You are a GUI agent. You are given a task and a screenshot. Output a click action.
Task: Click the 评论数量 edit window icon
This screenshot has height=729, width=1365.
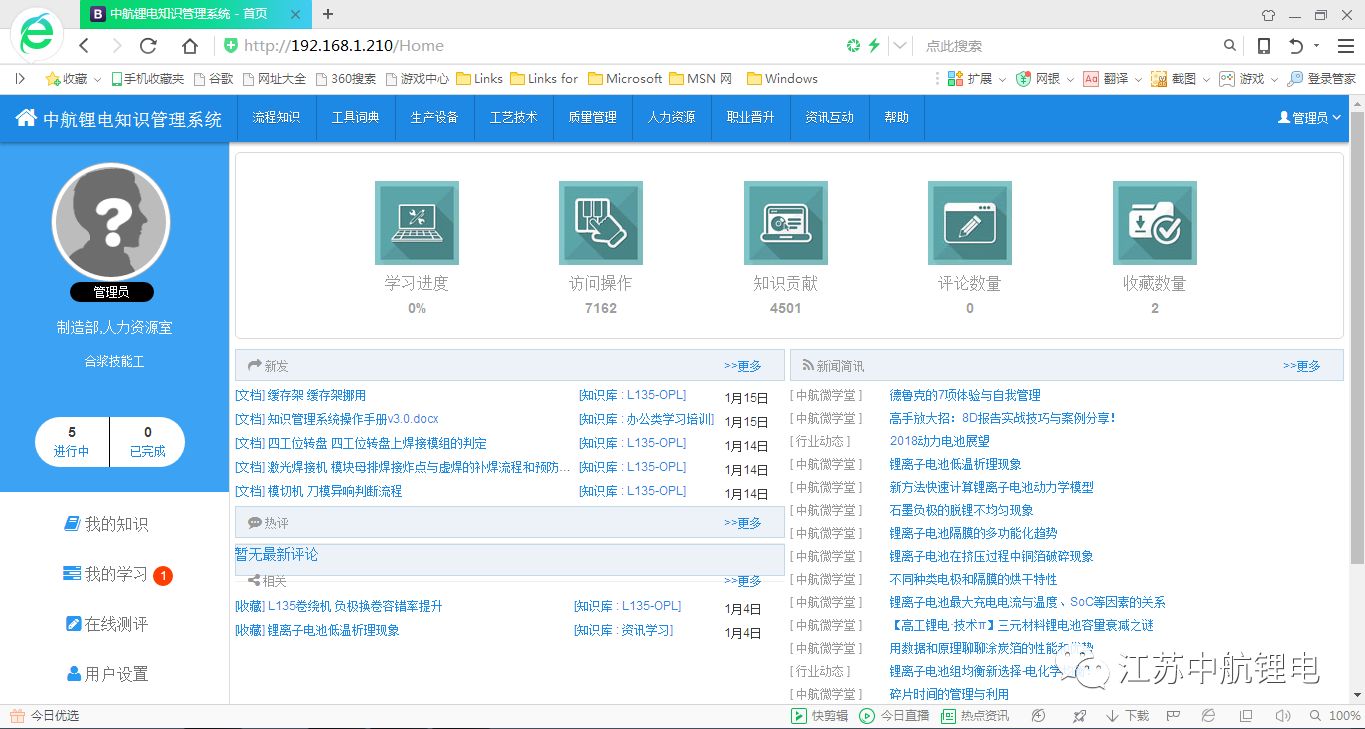pyautogui.click(x=970, y=223)
